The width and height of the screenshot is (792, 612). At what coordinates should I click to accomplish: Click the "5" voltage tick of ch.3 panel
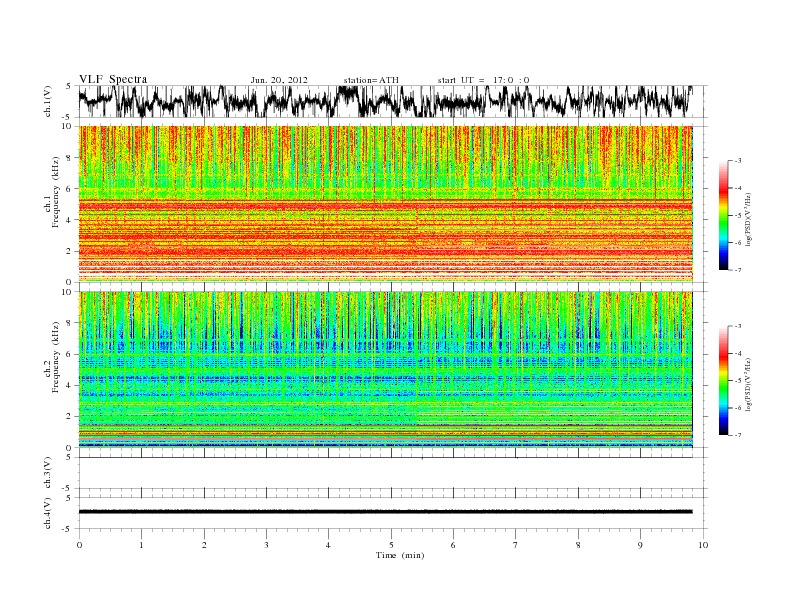(69, 457)
